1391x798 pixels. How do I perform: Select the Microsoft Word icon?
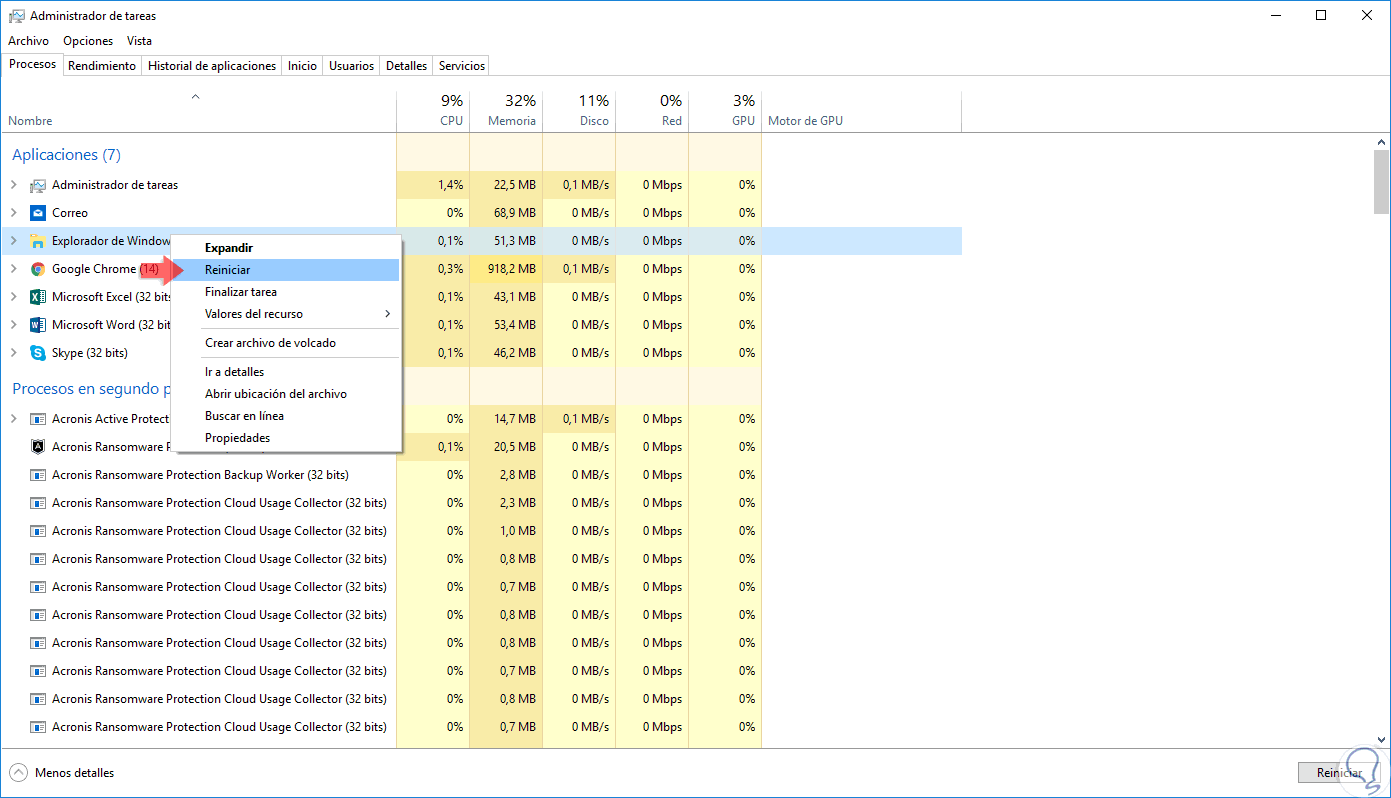pos(38,325)
